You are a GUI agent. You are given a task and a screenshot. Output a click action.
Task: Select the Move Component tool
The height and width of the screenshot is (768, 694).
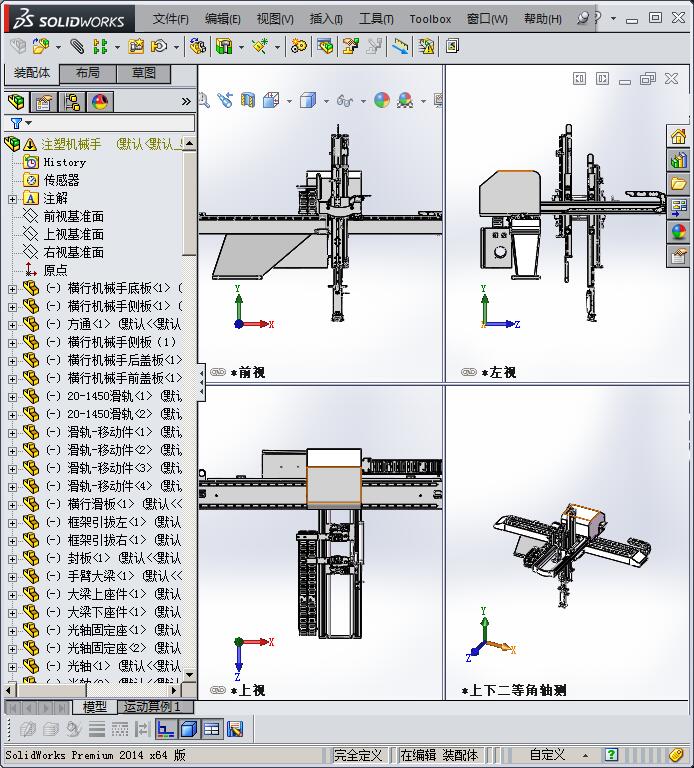coord(159,47)
